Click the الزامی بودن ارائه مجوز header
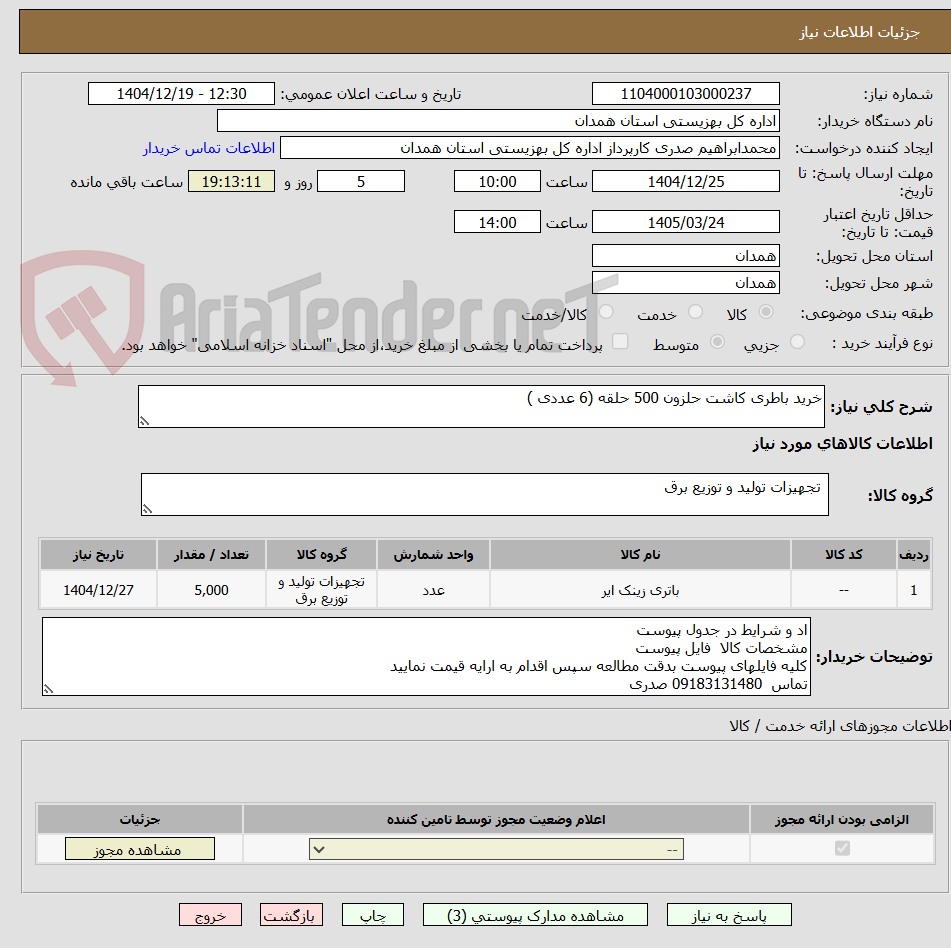The height and width of the screenshot is (948, 951). [842, 819]
